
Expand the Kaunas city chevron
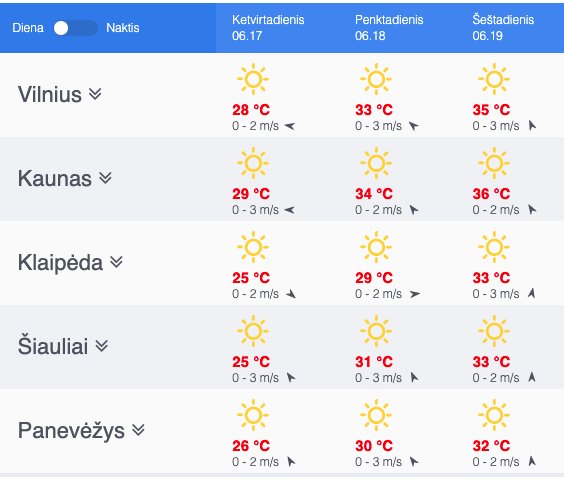pos(105,178)
